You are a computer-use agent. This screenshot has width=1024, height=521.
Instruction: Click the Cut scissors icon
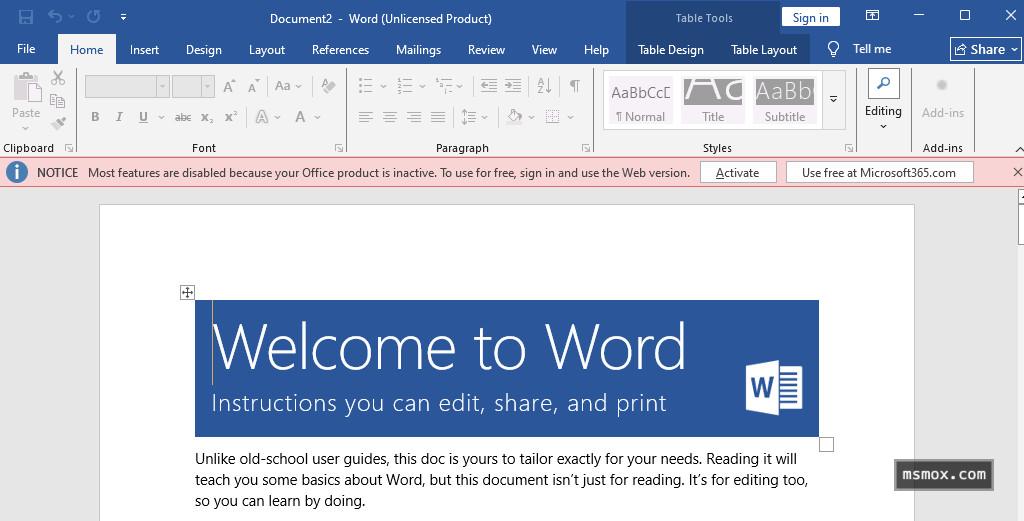[57, 78]
